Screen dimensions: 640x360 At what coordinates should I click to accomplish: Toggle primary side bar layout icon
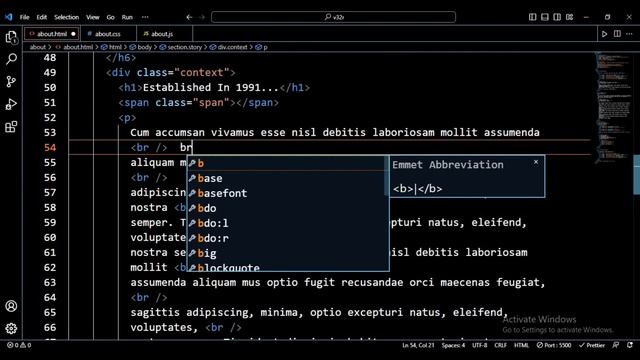(533, 17)
